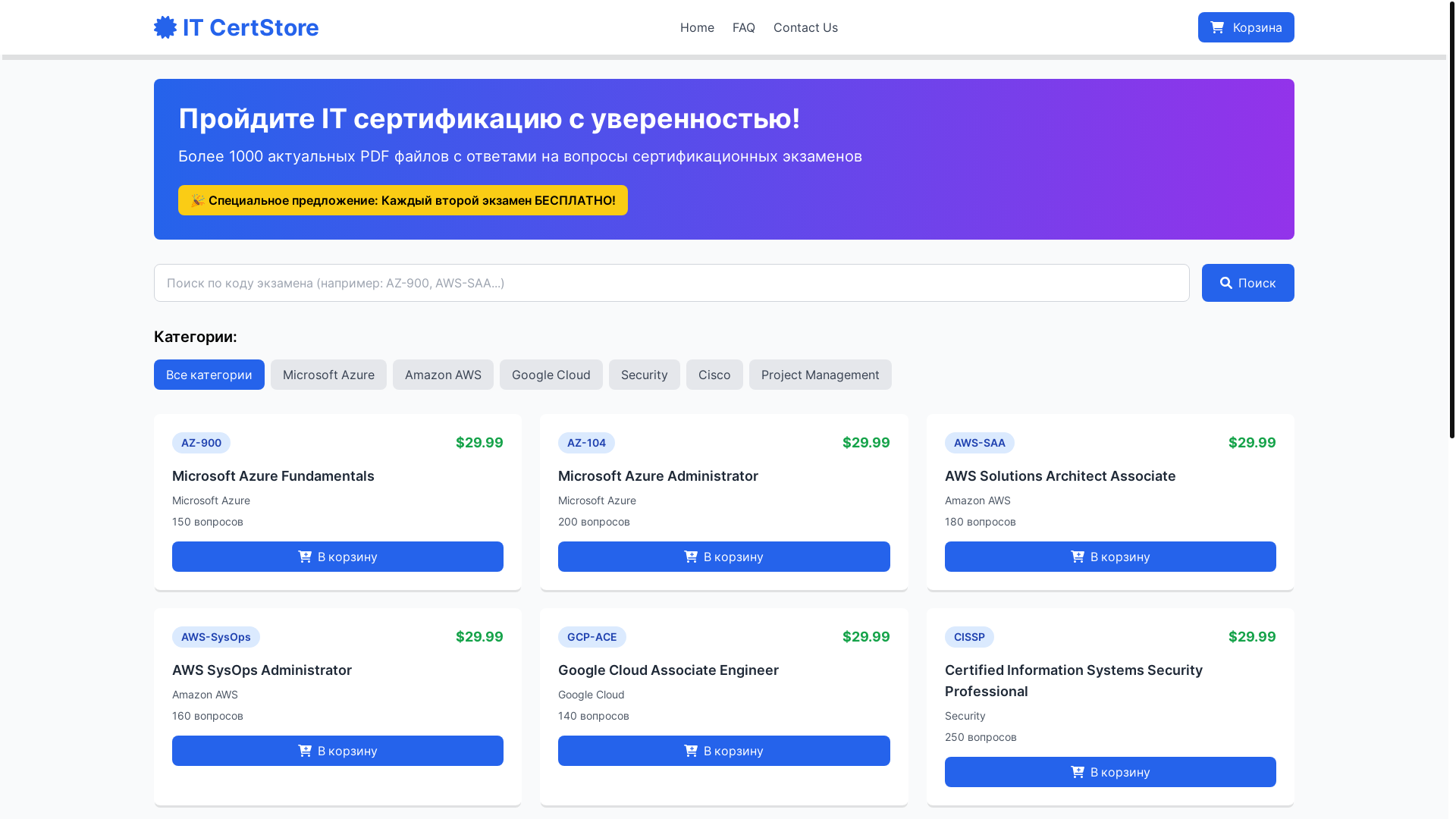Click the magnifier icon in the Поиск button

click(x=1226, y=283)
